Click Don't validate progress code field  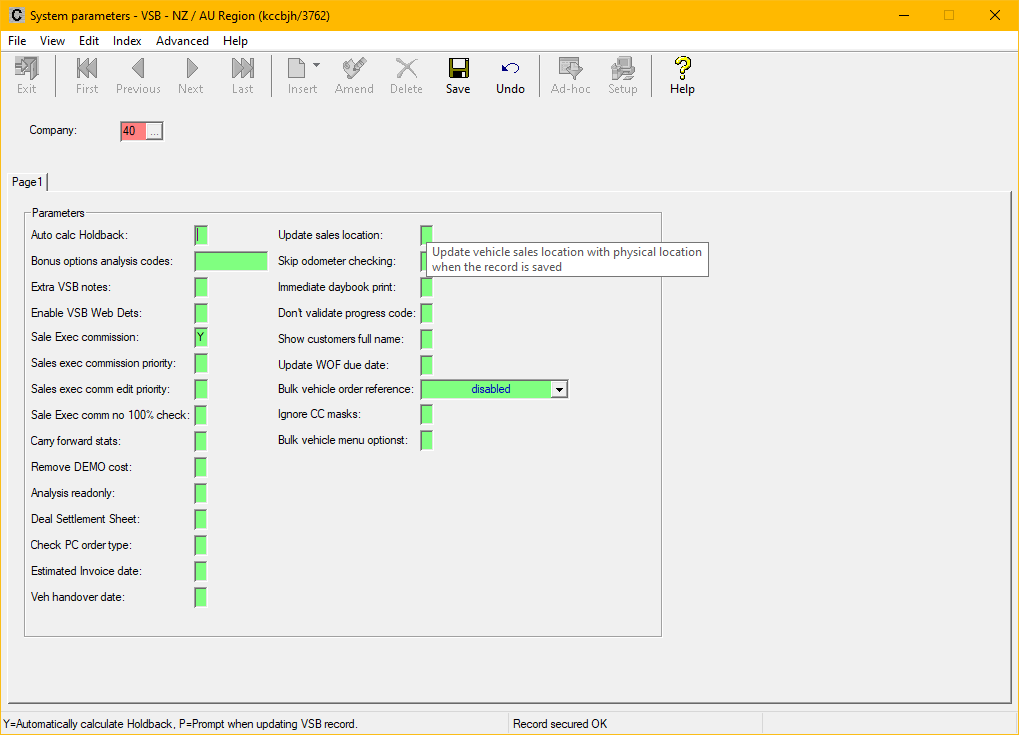(x=426, y=313)
